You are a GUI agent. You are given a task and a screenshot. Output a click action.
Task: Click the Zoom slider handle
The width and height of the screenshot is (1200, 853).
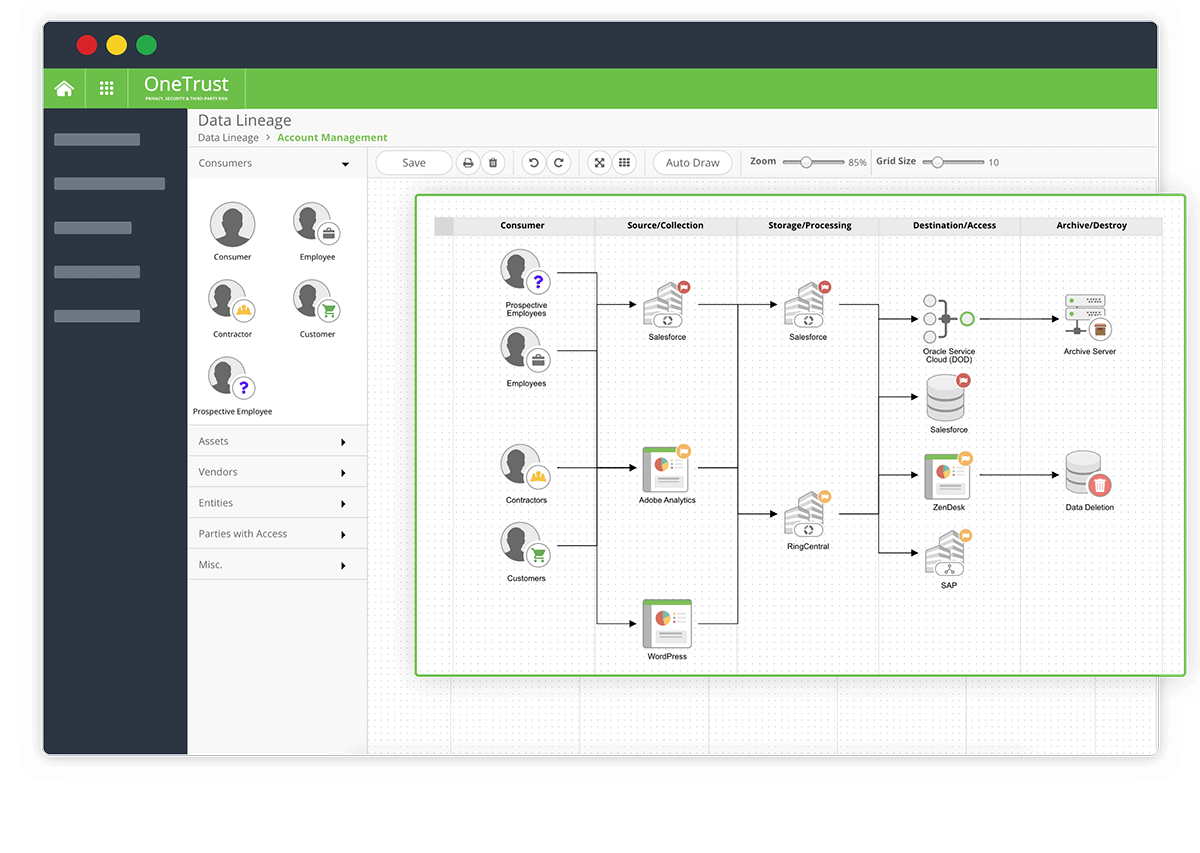point(807,162)
